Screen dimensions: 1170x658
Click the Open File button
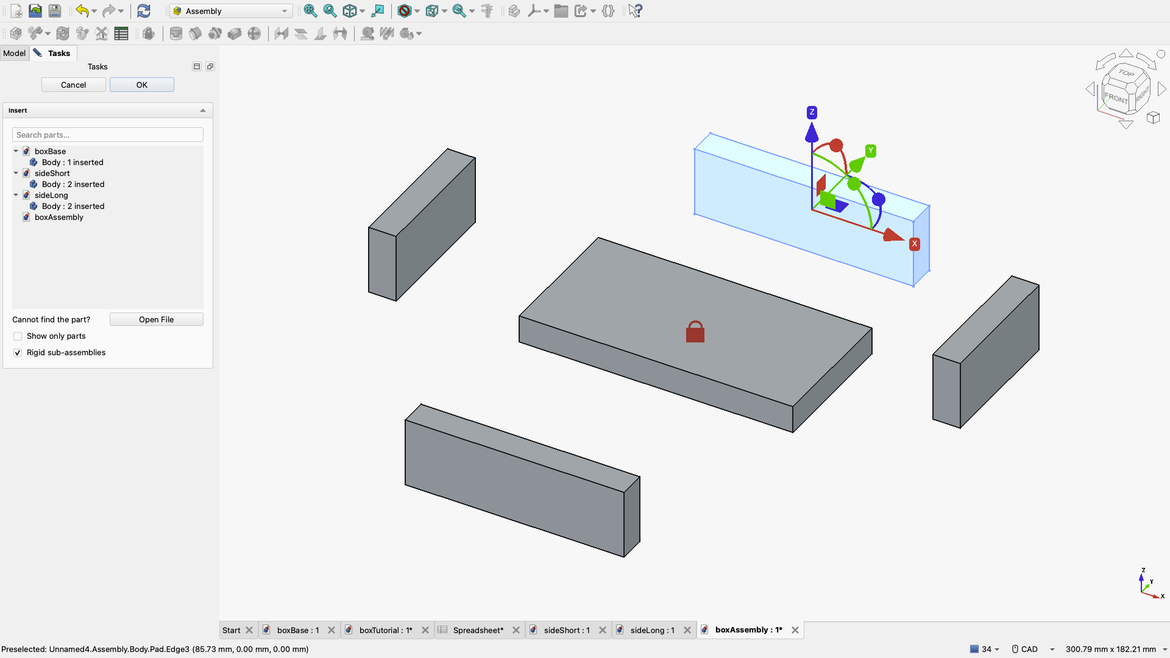(x=156, y=320)
